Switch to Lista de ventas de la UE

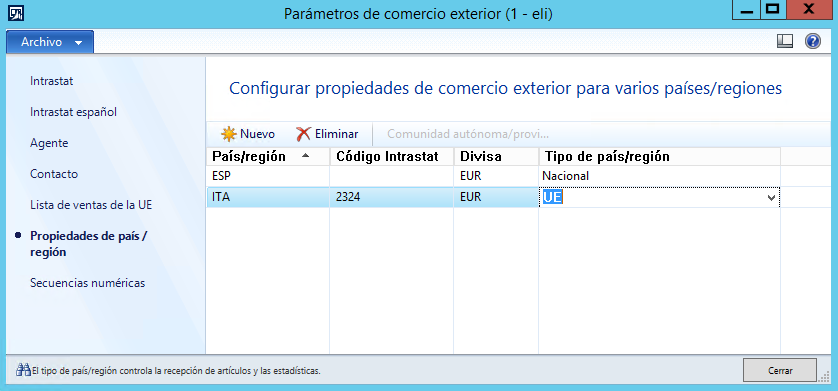coord(91,205)
